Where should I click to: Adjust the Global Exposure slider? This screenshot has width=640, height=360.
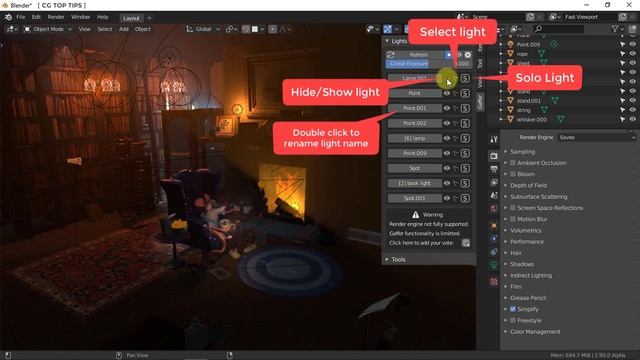click(429, 64)
